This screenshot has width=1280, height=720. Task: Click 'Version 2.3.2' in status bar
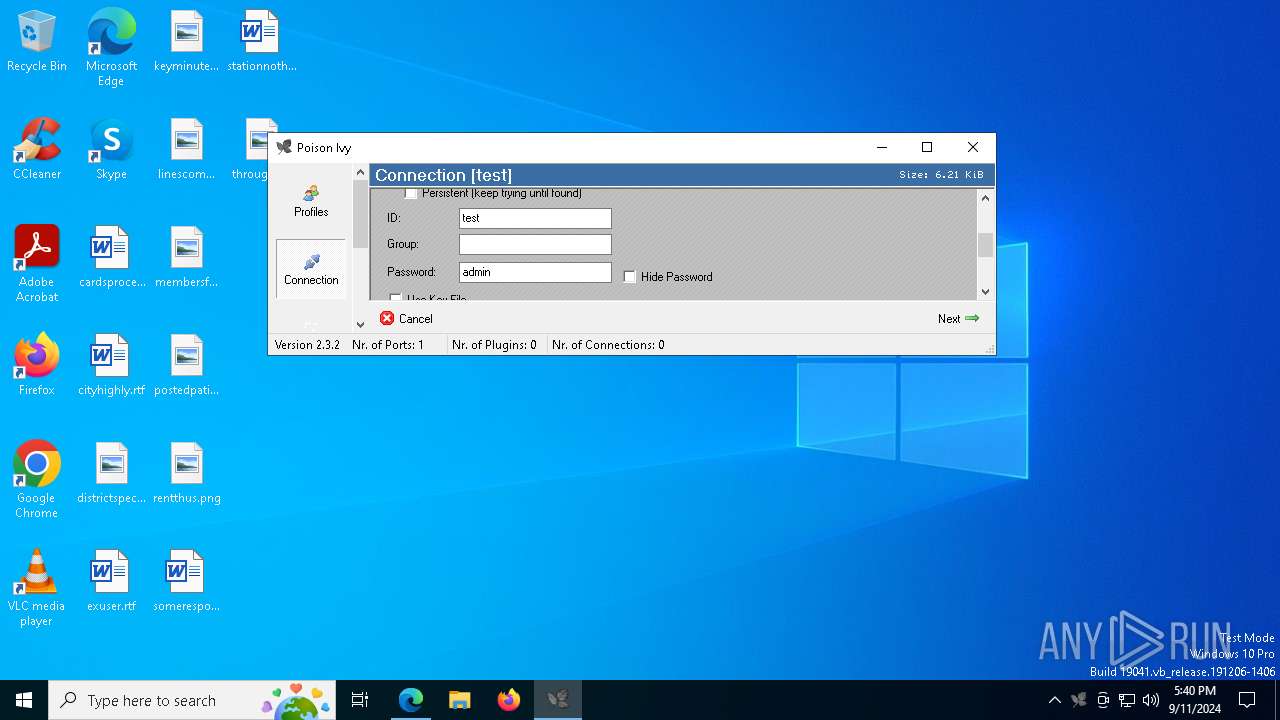[x=307, y=345]
